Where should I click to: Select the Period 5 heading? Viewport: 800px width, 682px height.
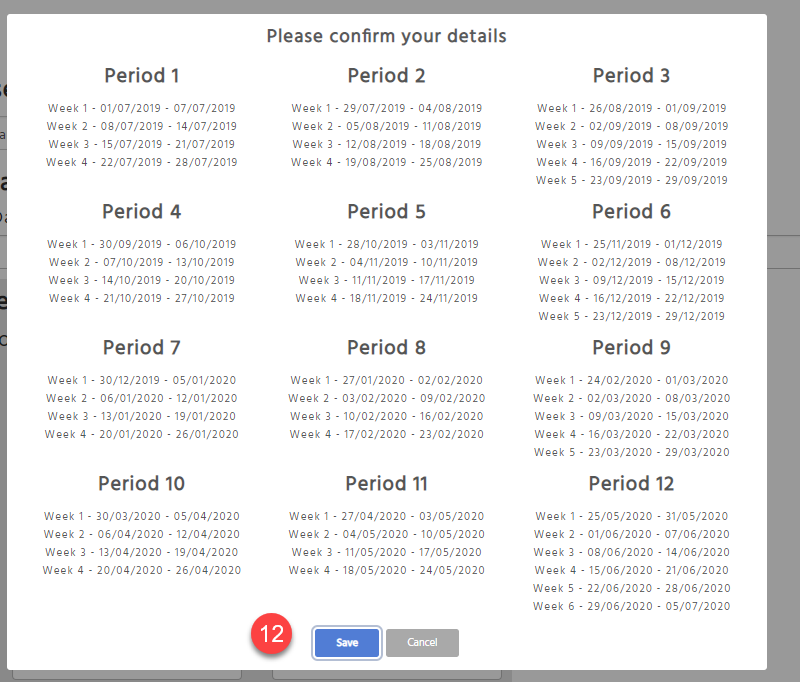click(386, 212)
